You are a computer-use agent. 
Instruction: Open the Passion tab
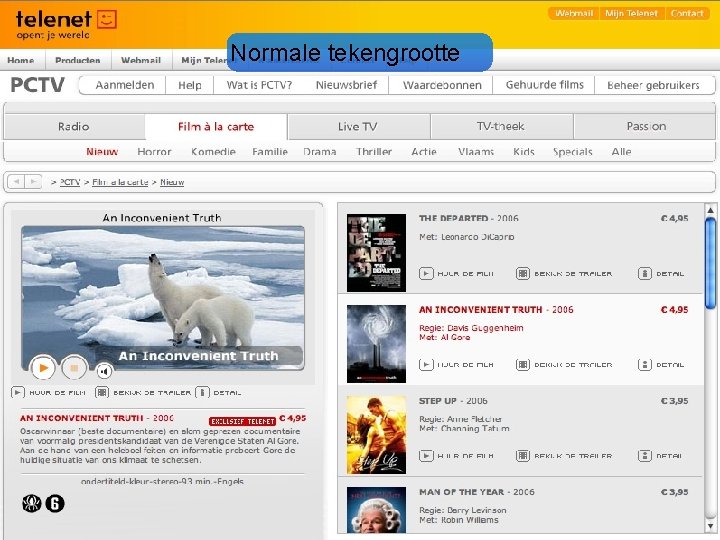646,127
